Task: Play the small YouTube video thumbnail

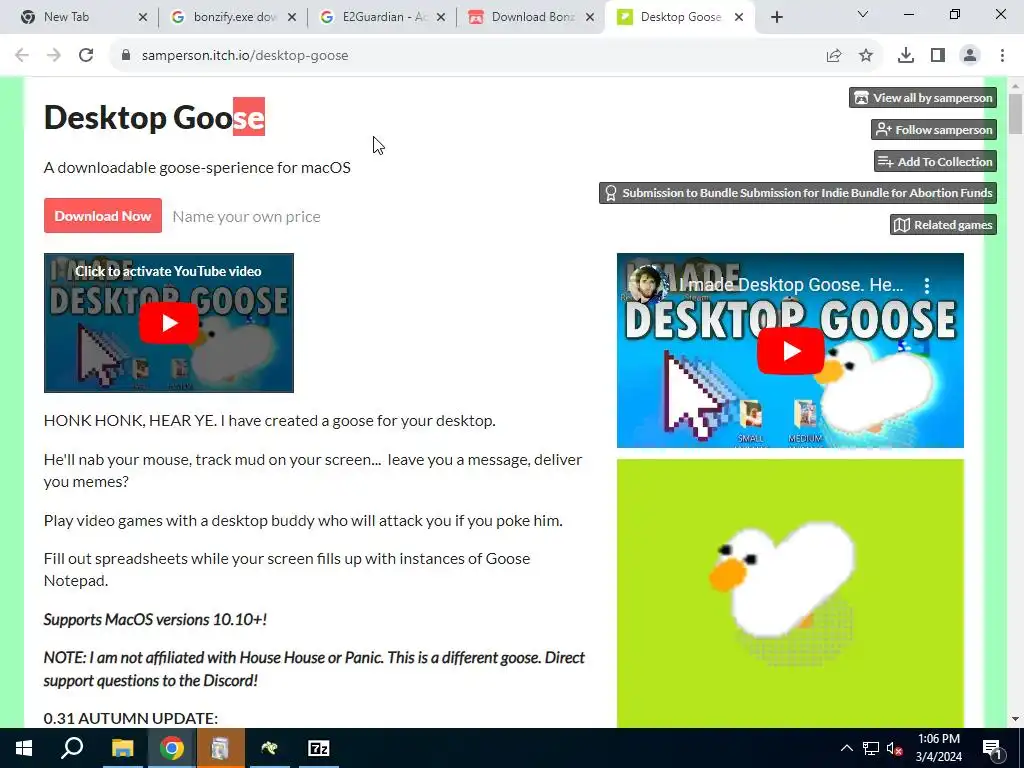Action: [168, 323]
